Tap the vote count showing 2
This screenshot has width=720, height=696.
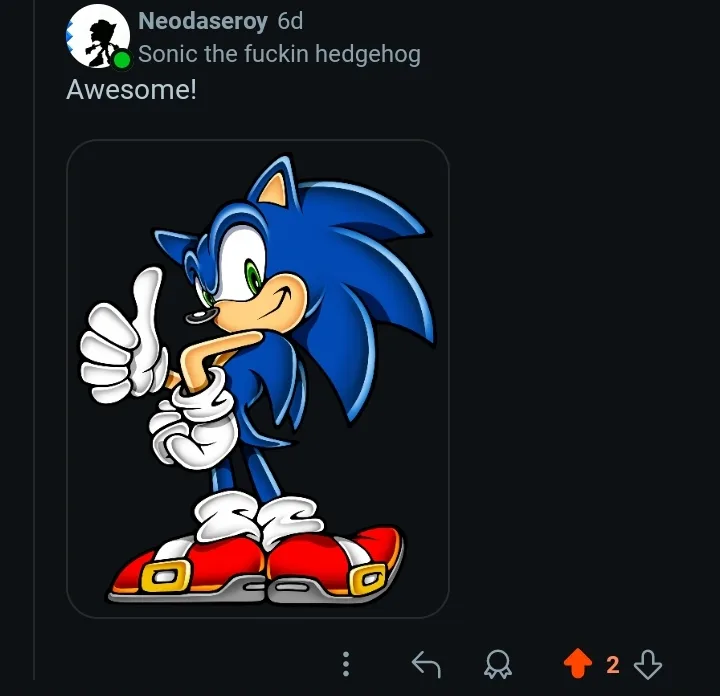613,664
